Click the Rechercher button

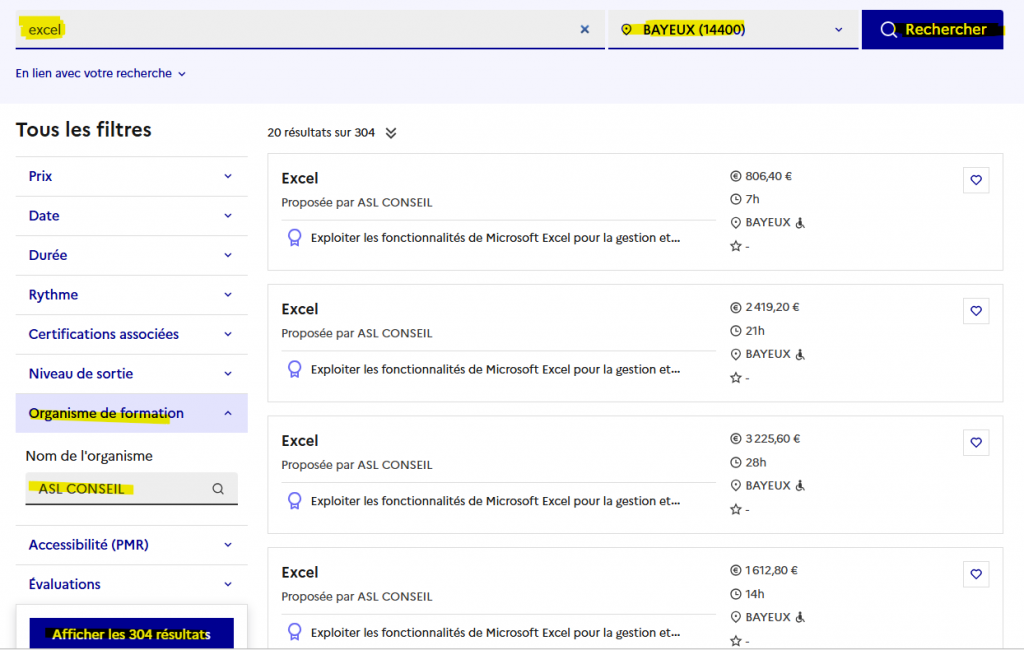pyautogui.click(x=932, y=30)
